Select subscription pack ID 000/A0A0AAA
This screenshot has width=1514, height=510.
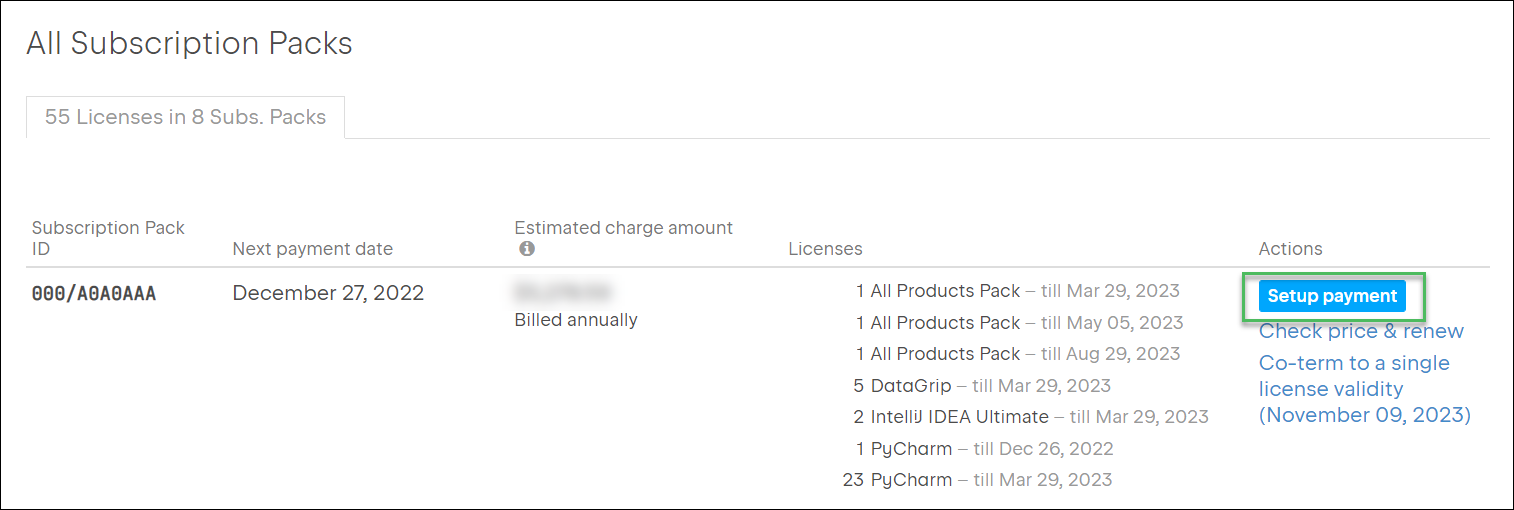(x=94, y=294)
